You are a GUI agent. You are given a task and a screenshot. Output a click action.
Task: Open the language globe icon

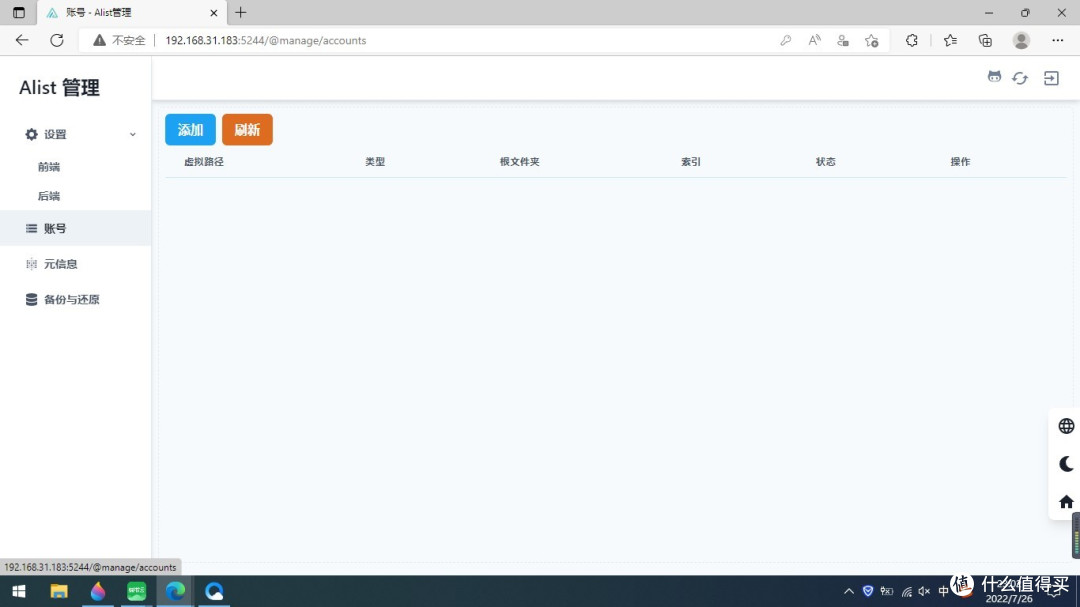point(1064,425)
